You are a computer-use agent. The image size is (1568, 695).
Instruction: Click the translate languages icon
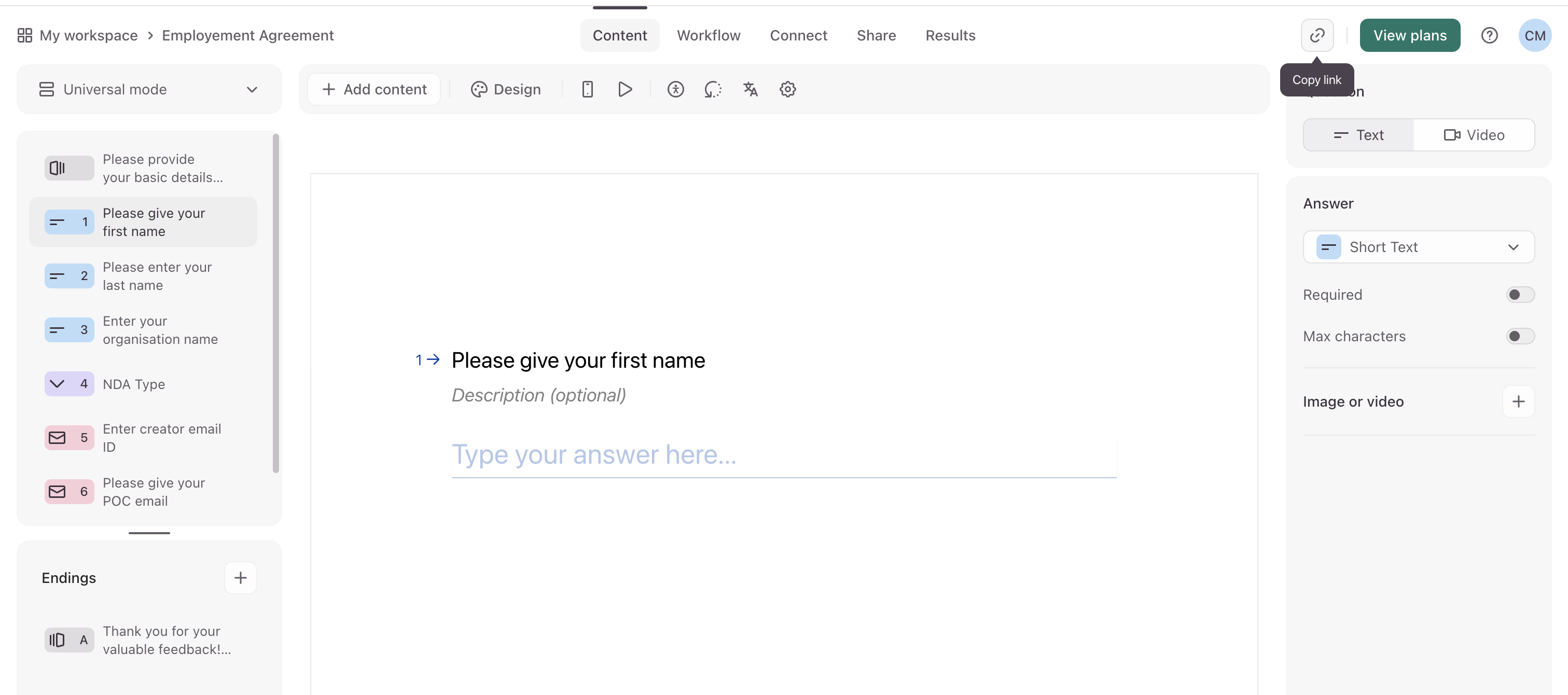point(750,89)
